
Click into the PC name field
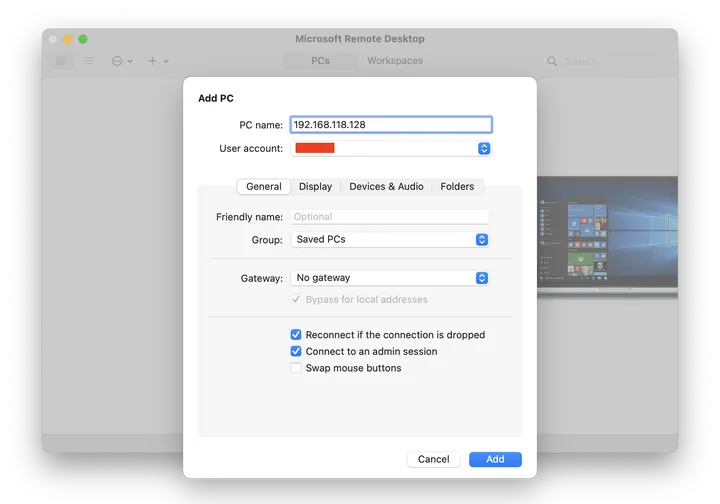point(391,124)
